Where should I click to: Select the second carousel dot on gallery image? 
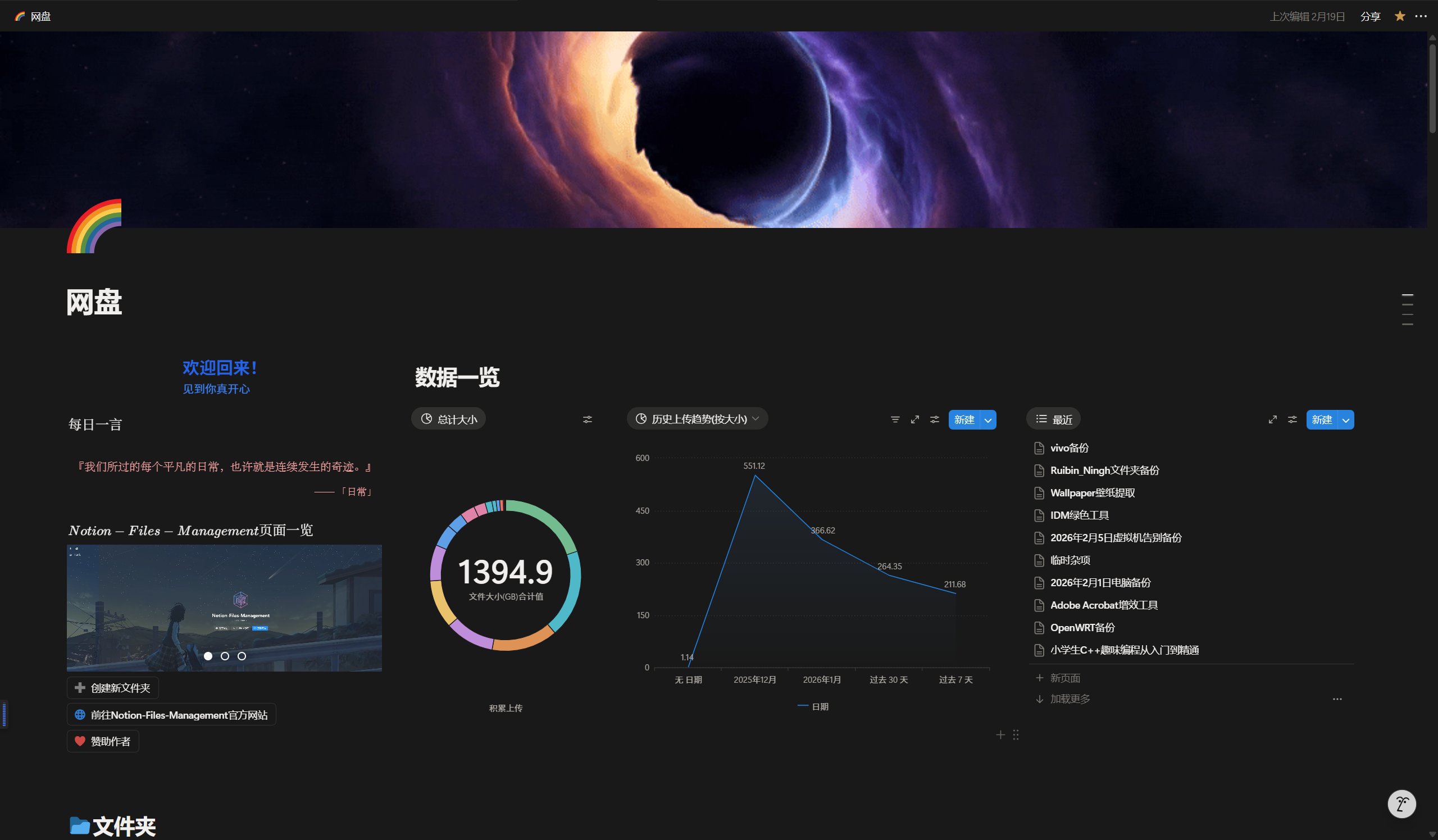click(x=225, y=656)
